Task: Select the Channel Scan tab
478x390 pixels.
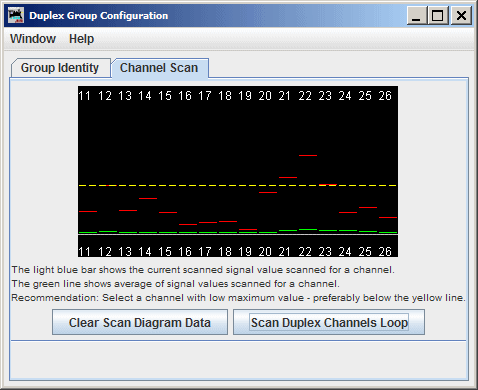Action: [159, 68]
